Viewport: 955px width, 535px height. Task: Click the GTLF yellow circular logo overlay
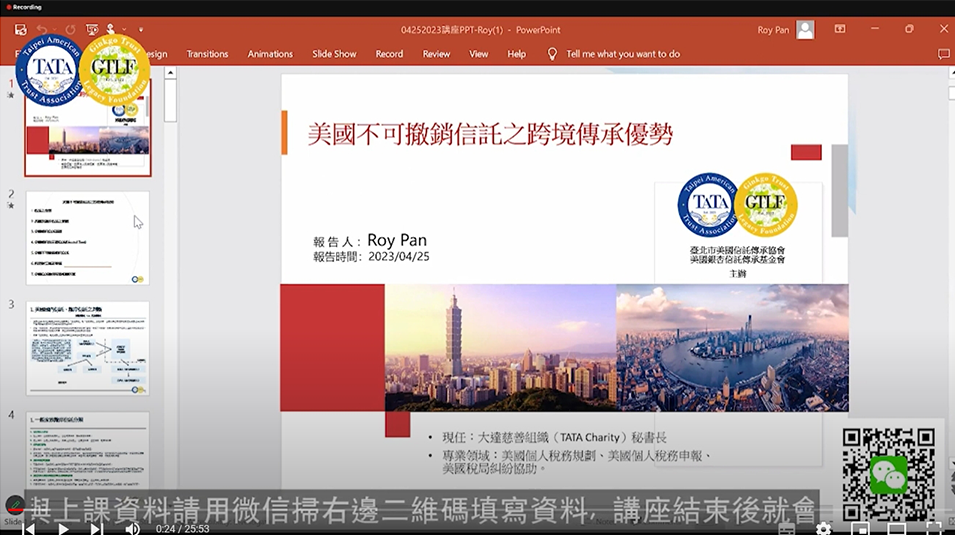[x=115, y=69]
